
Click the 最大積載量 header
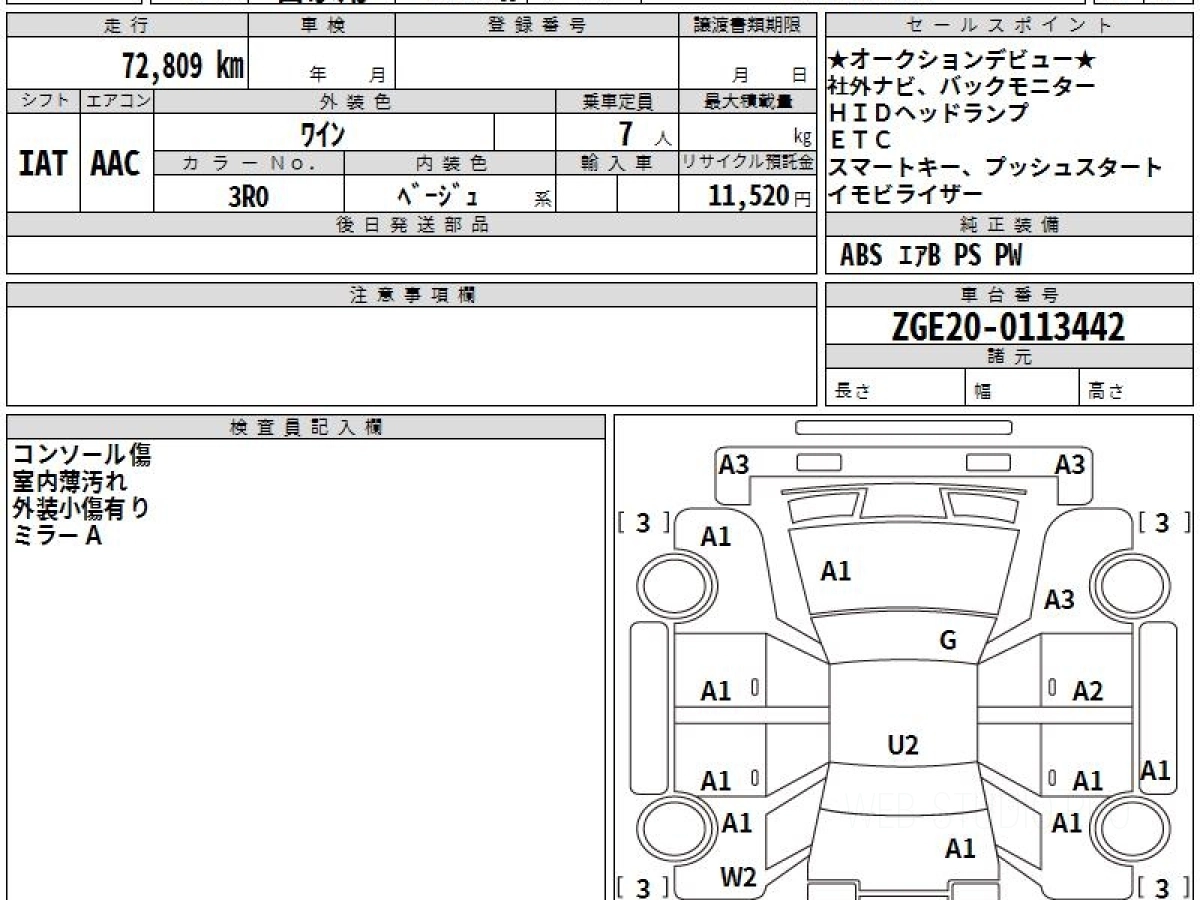747,101
